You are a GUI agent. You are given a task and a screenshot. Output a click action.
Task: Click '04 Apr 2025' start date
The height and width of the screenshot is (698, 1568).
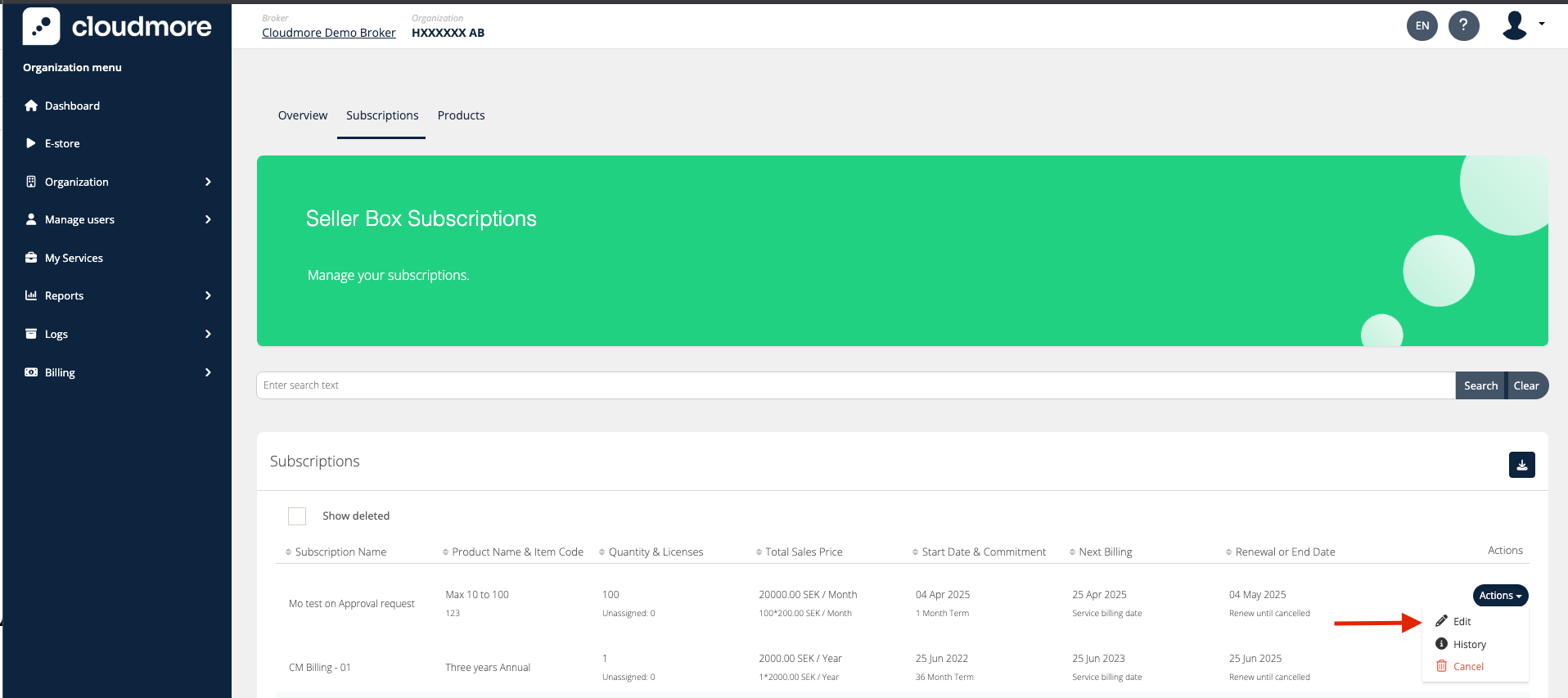(x=943, y=595)
